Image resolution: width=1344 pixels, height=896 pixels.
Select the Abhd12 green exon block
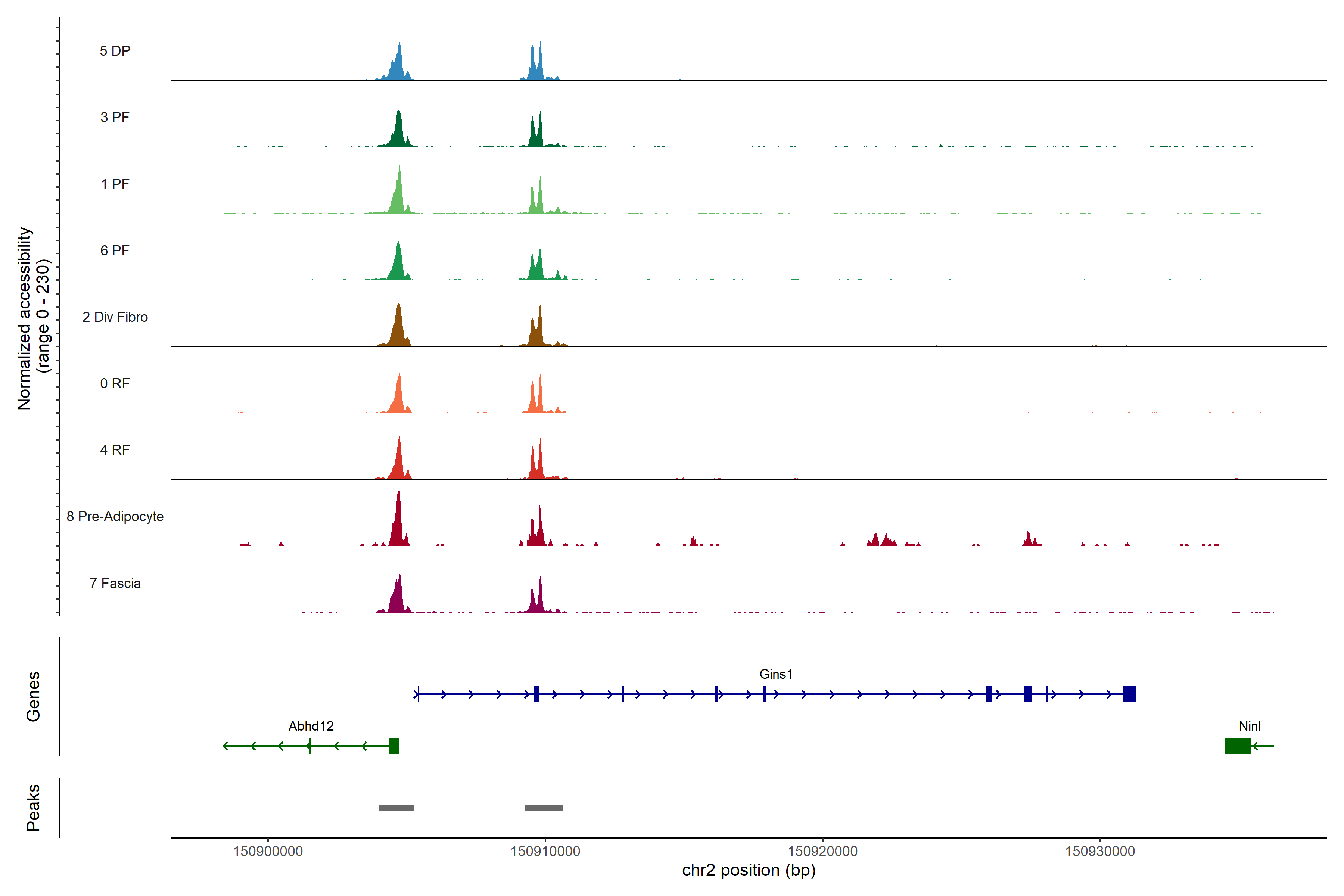click(394, 746)
